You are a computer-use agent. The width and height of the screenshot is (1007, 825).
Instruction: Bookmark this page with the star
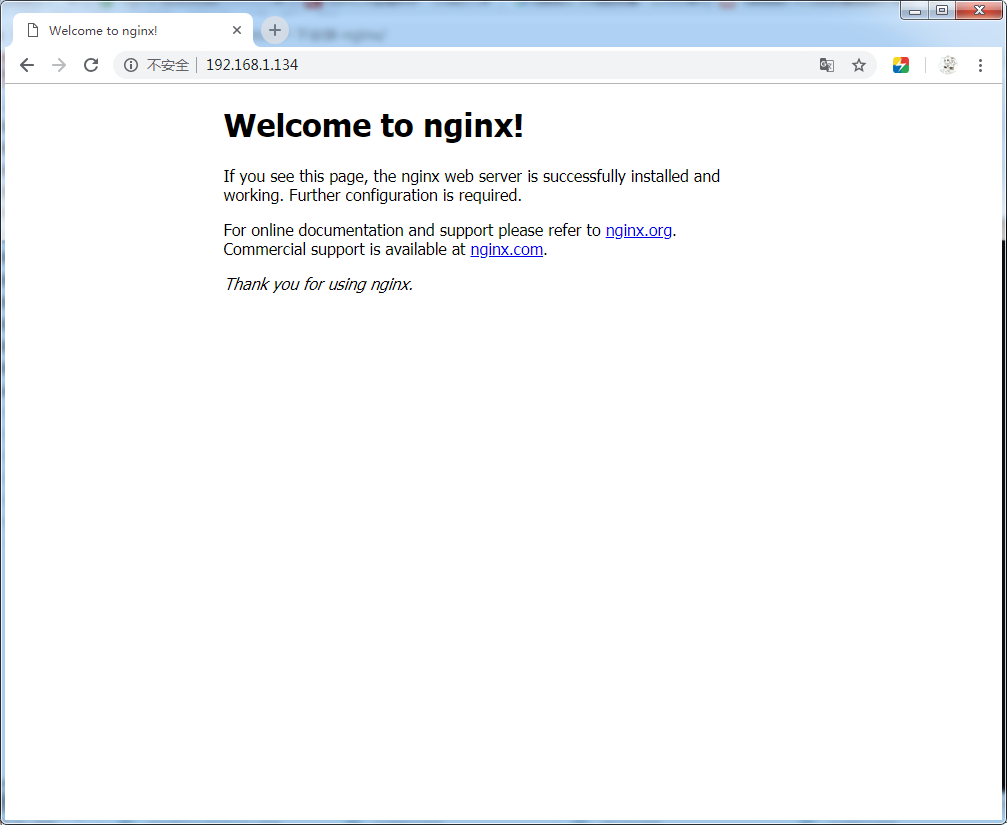(858, 65)
